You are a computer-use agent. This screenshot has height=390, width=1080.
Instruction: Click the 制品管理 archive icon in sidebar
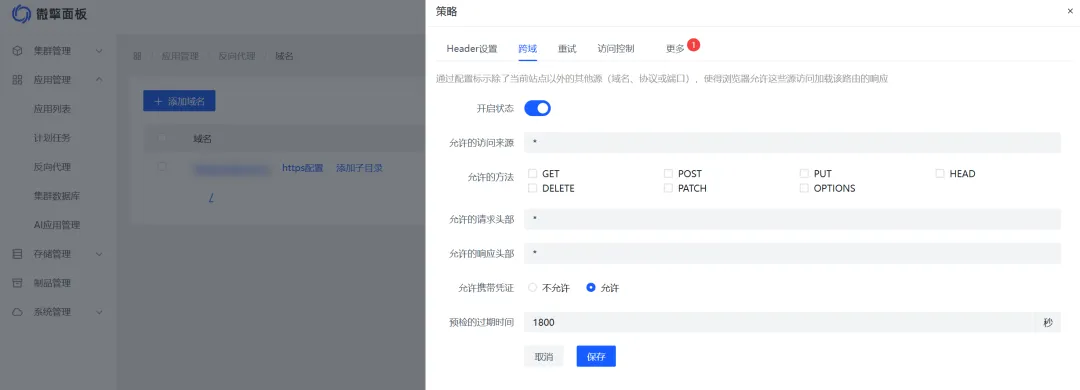click(17, 283)
